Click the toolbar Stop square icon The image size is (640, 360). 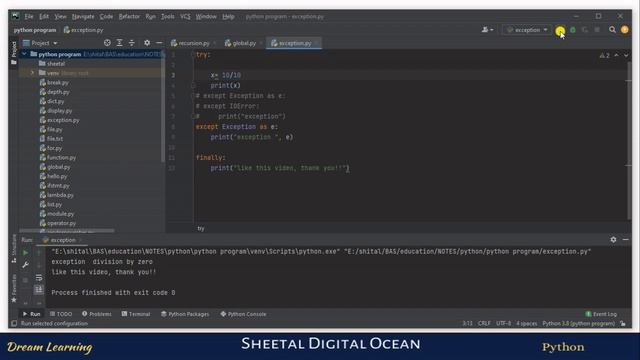(597, 30)
